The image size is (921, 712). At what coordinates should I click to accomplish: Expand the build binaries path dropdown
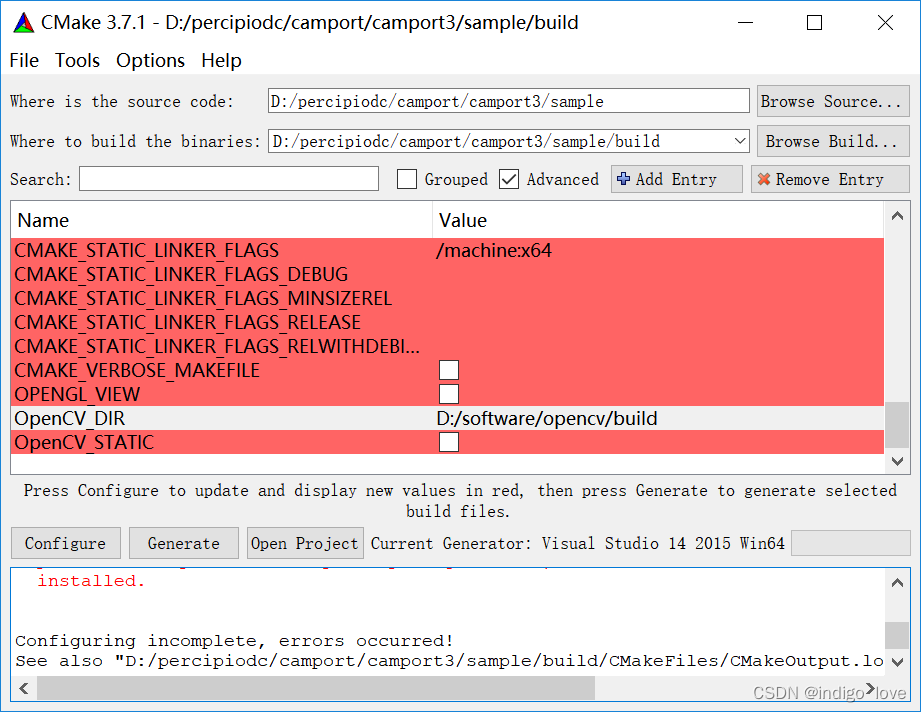(x=740, y=141)
